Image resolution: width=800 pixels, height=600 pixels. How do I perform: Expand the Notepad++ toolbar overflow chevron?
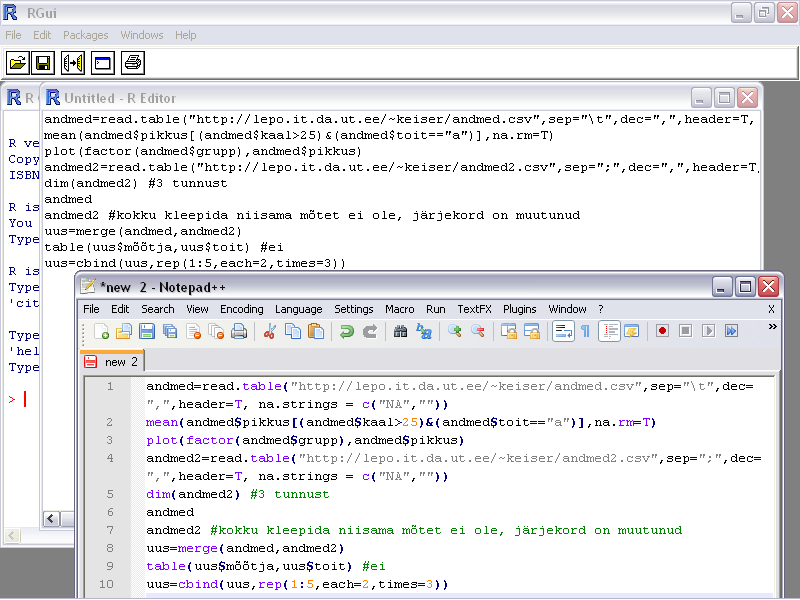(771, 327)
